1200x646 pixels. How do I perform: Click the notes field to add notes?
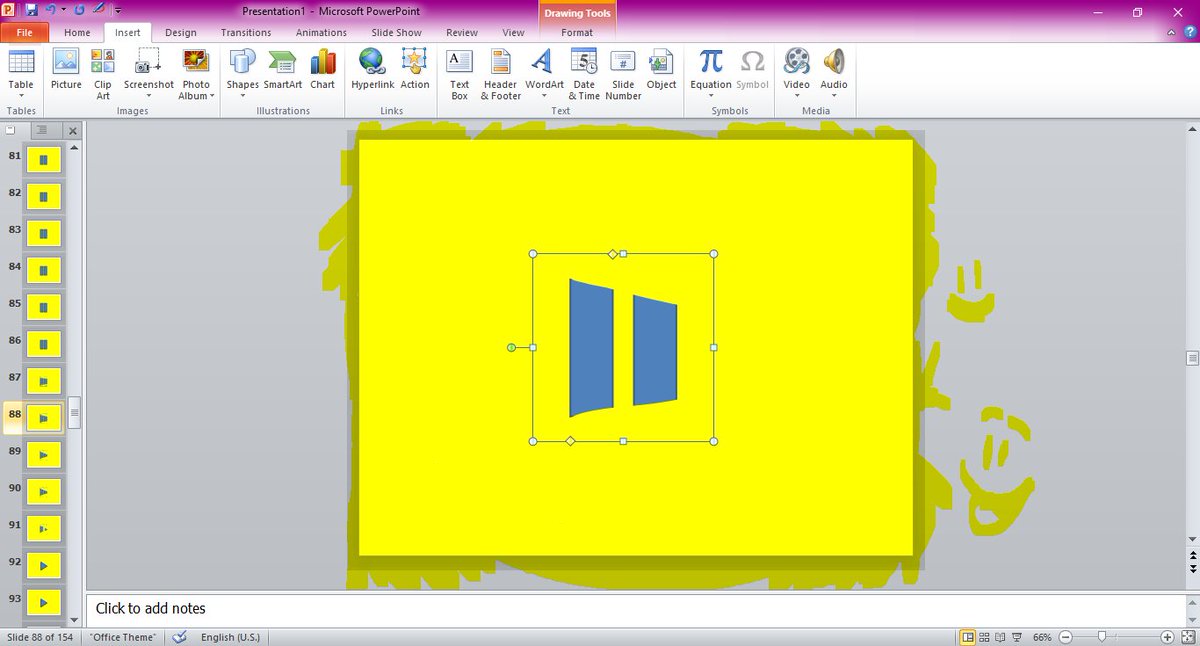pyautogui.click(x=634, y=608)
